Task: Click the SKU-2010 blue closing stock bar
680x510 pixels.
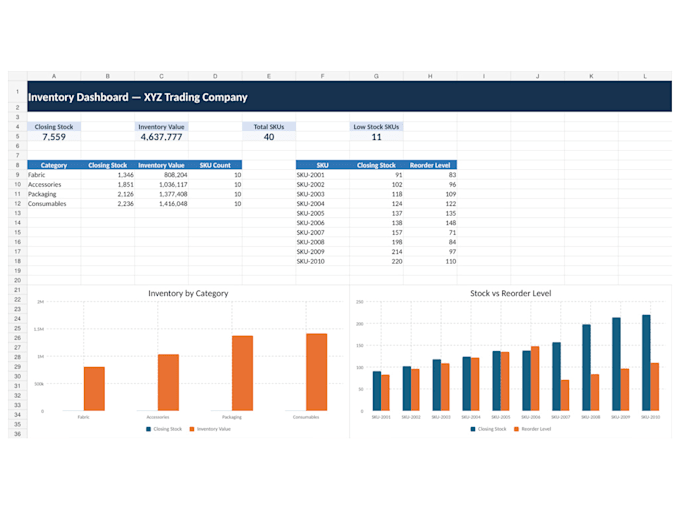Action: (646, 363)
